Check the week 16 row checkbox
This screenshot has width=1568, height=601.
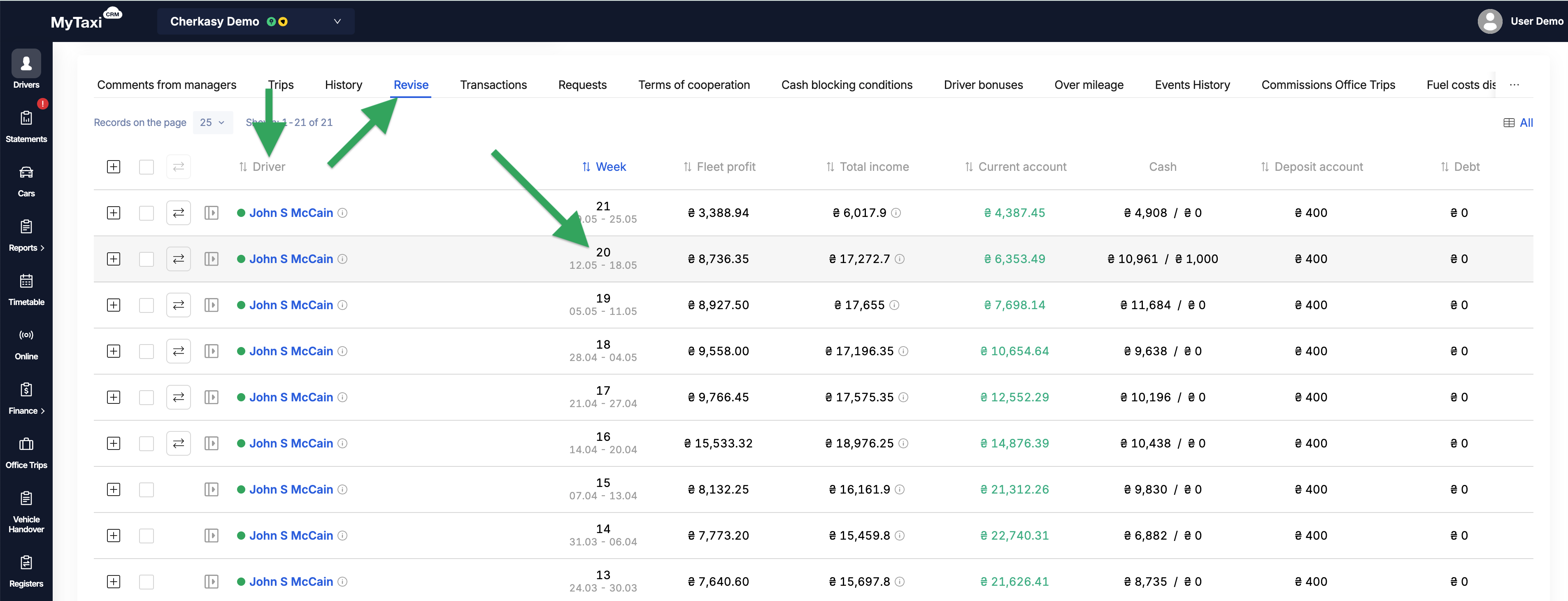coord(146,444)
